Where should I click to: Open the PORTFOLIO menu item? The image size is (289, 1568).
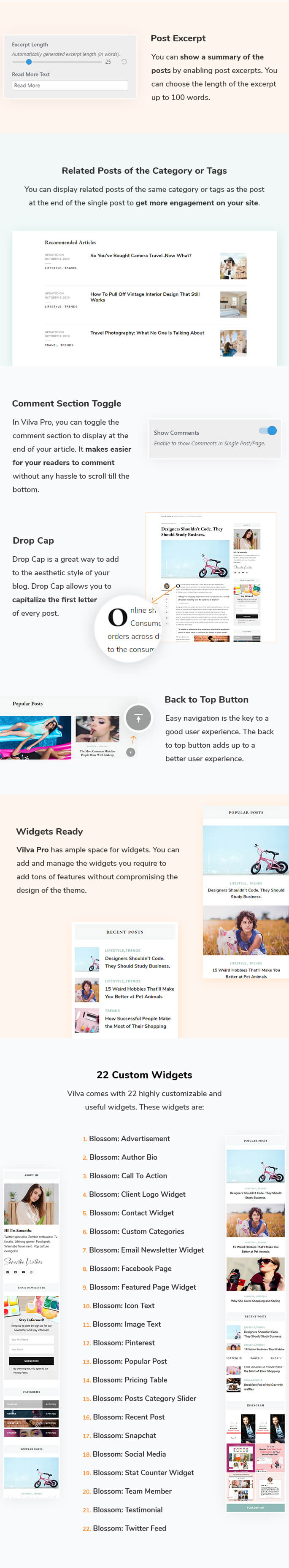click(234, 1358)
